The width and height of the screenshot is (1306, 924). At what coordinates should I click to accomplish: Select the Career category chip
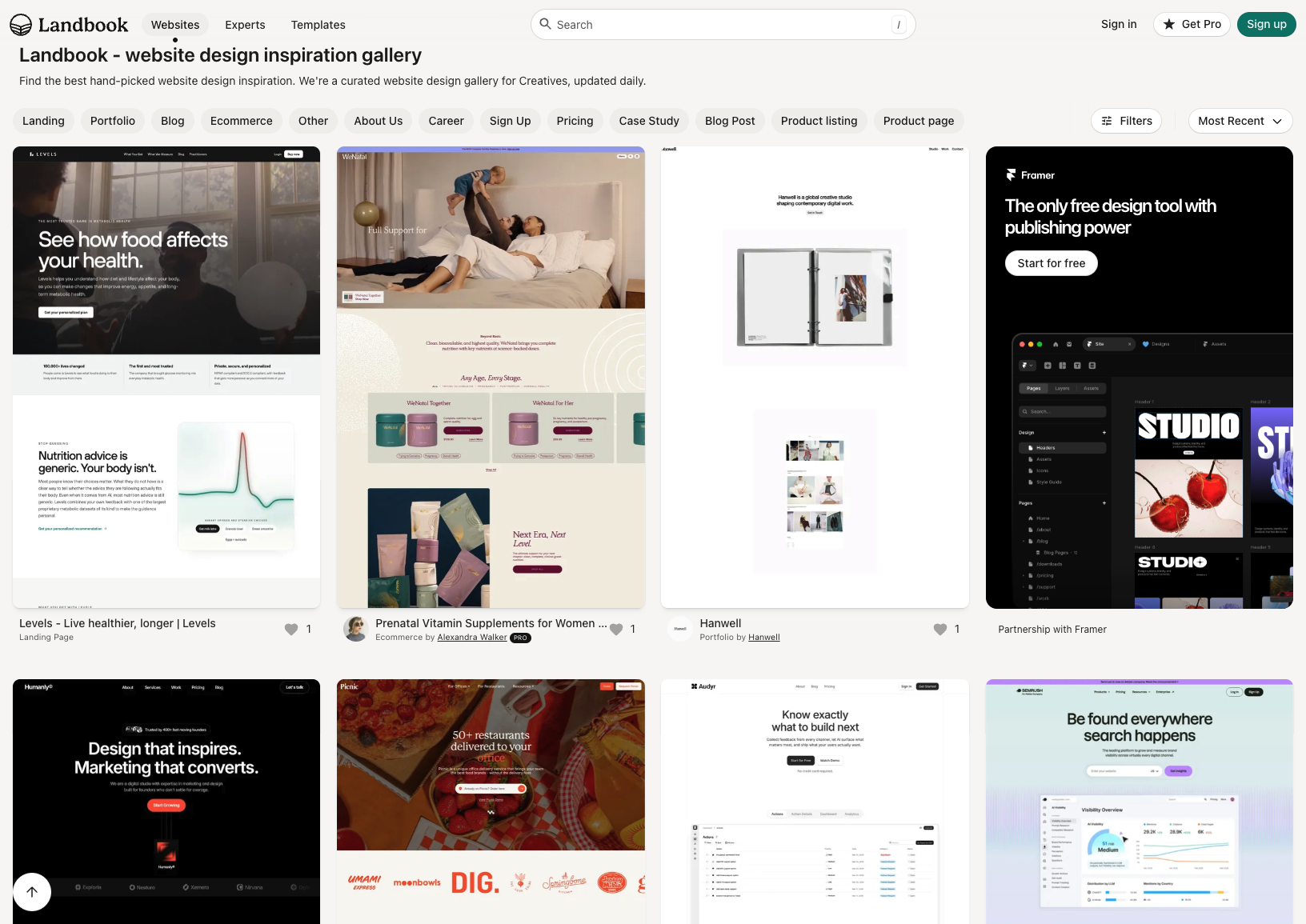tap(447, 121)
